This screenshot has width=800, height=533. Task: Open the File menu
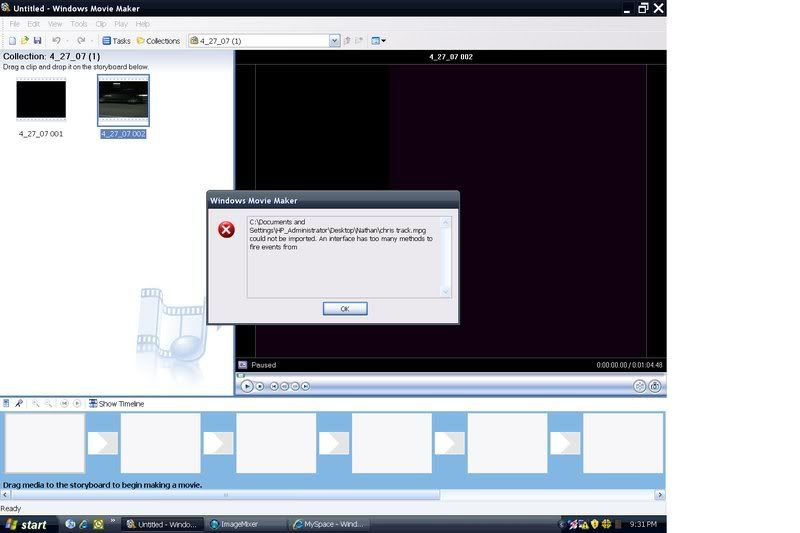pyautogui.click(x=14, y=24)
